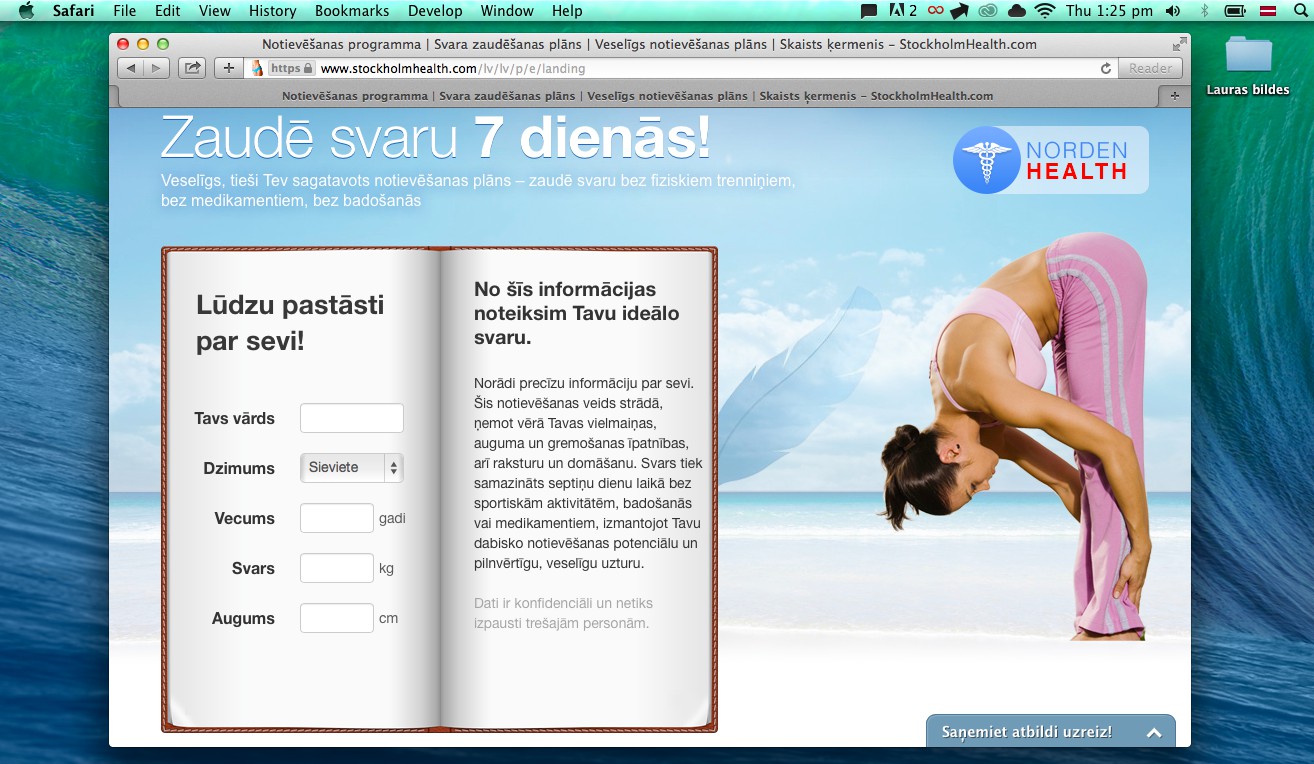1314x764 pixels.
Task: Open the Creative Cloud menu bar icon
Action: coord(988,11)
